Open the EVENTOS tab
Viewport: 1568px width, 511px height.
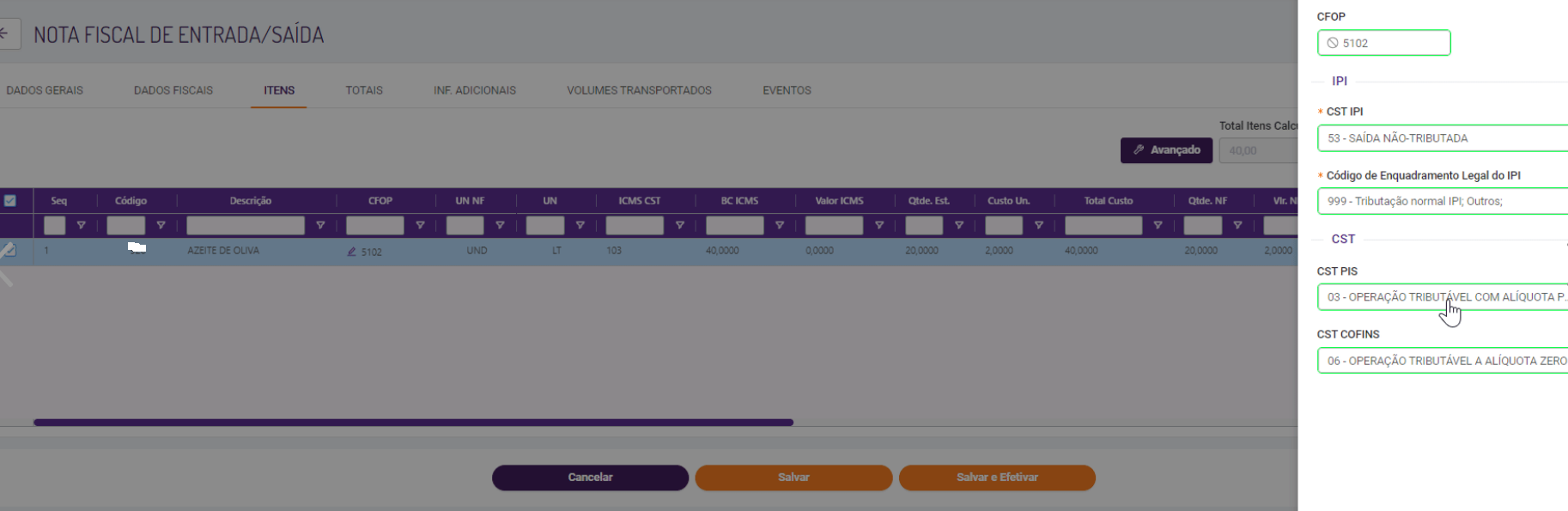[x=787, y=90]
